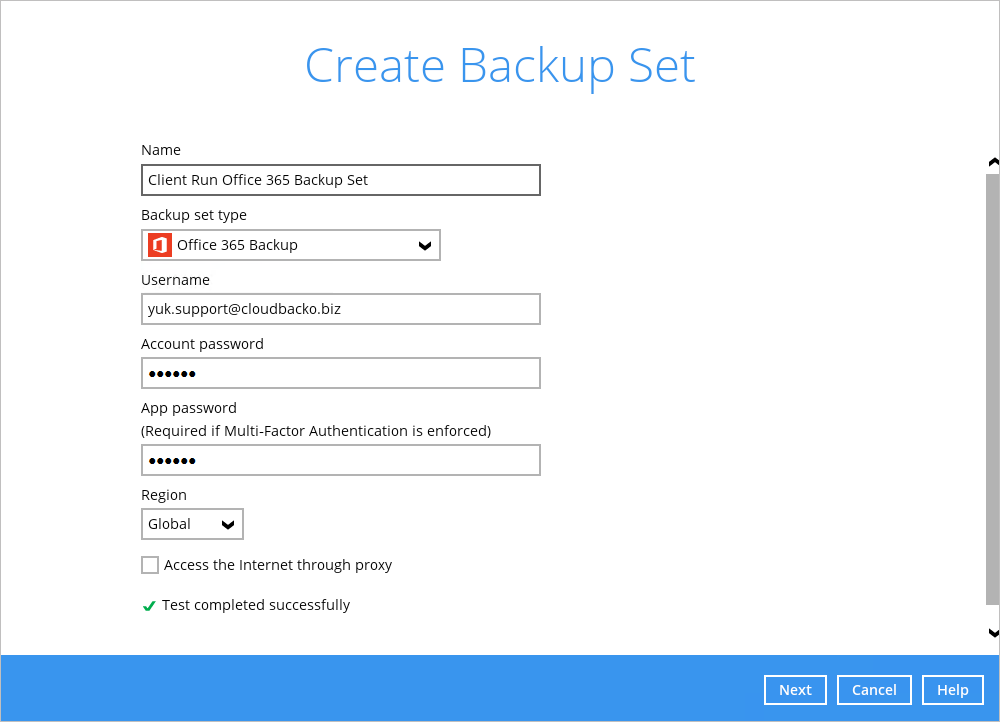Click the green test success checkmark
The image size is (1000, 722).
(x=149, y=605)
